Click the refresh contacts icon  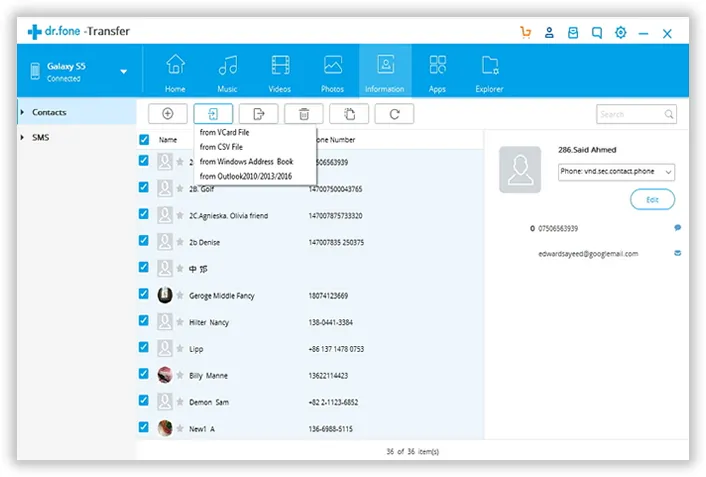[394, 114]
